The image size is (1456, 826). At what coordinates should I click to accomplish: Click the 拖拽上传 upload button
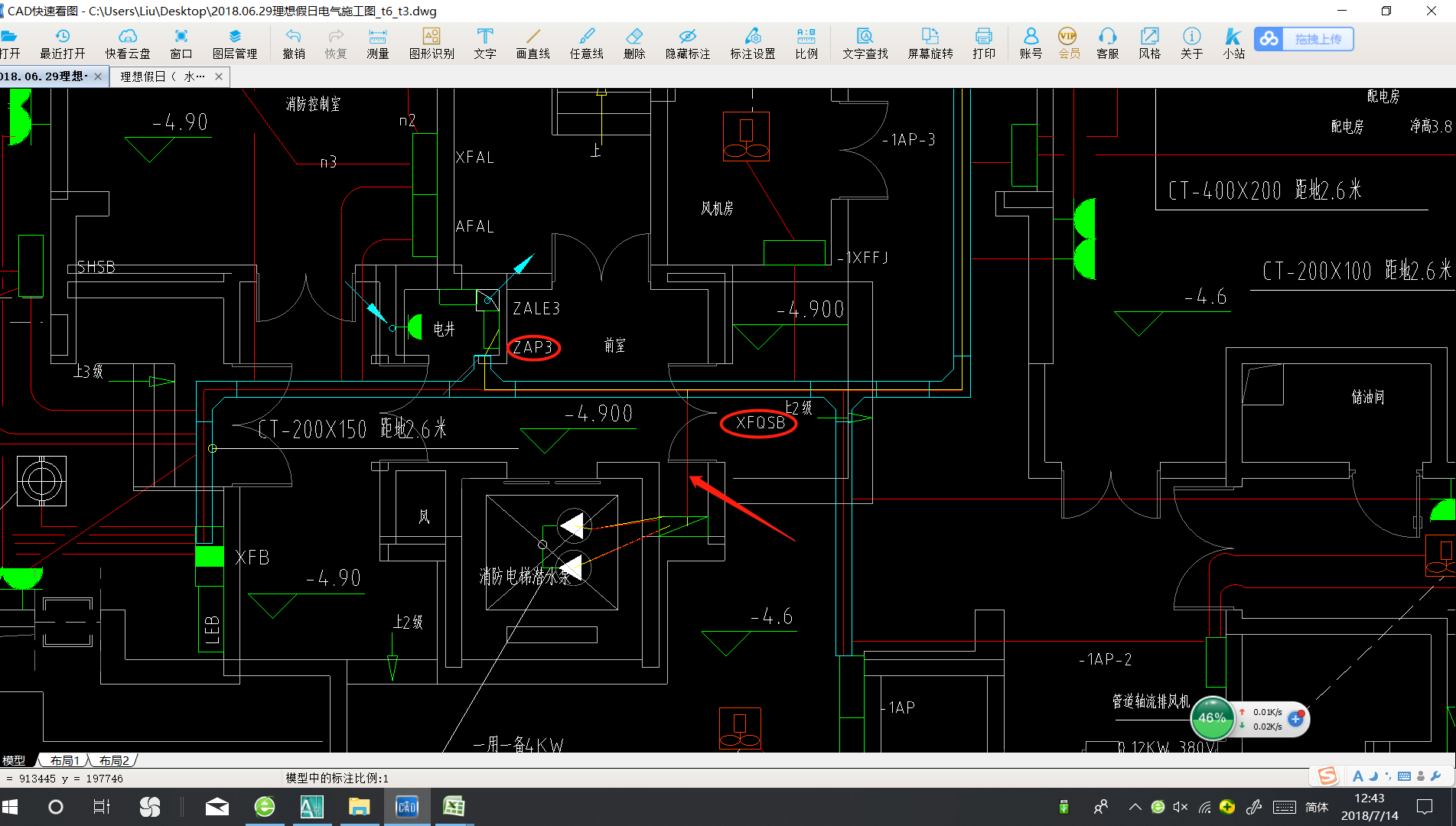(1304, 39)
